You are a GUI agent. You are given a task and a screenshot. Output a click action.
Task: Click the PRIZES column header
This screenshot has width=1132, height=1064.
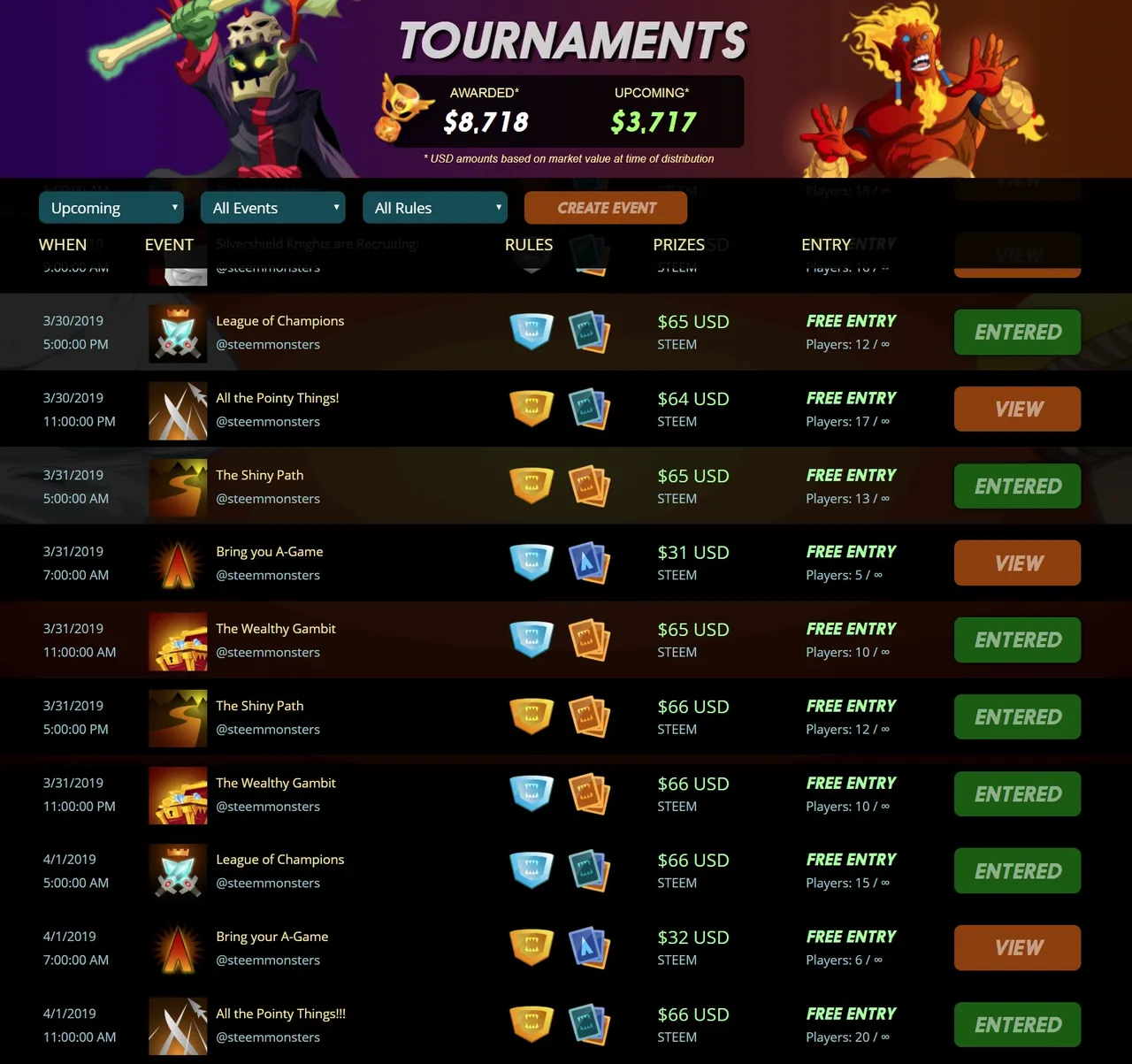click(x=678, y=245)
